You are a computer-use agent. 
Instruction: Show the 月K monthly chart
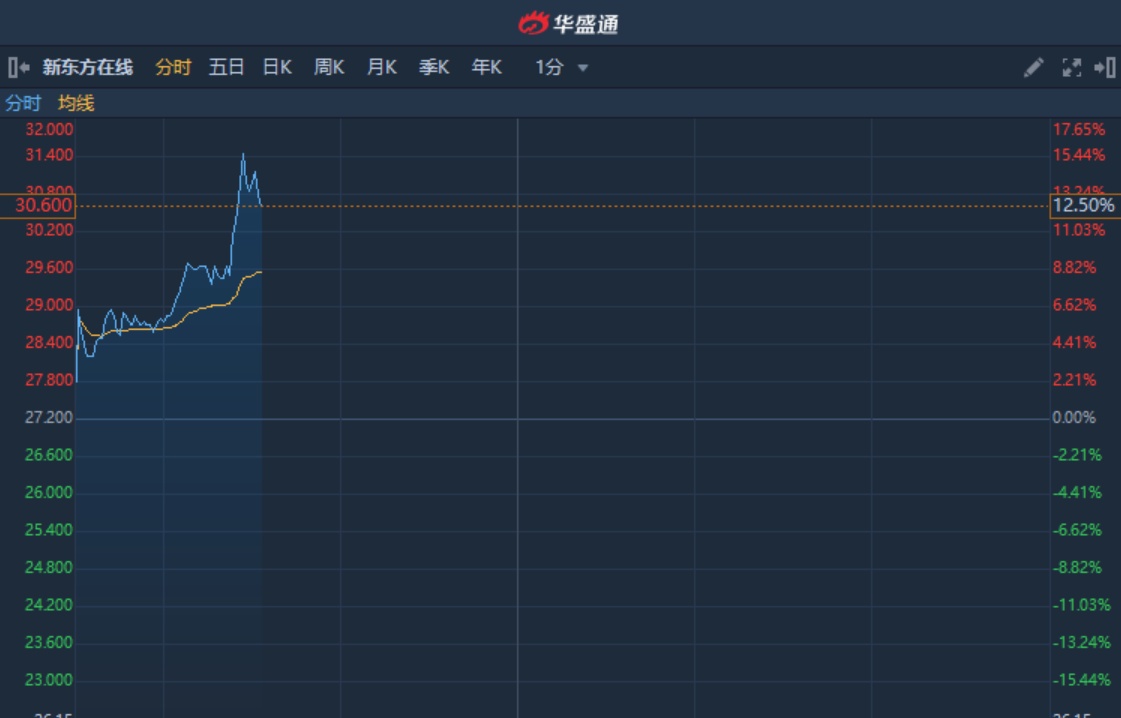381,68
